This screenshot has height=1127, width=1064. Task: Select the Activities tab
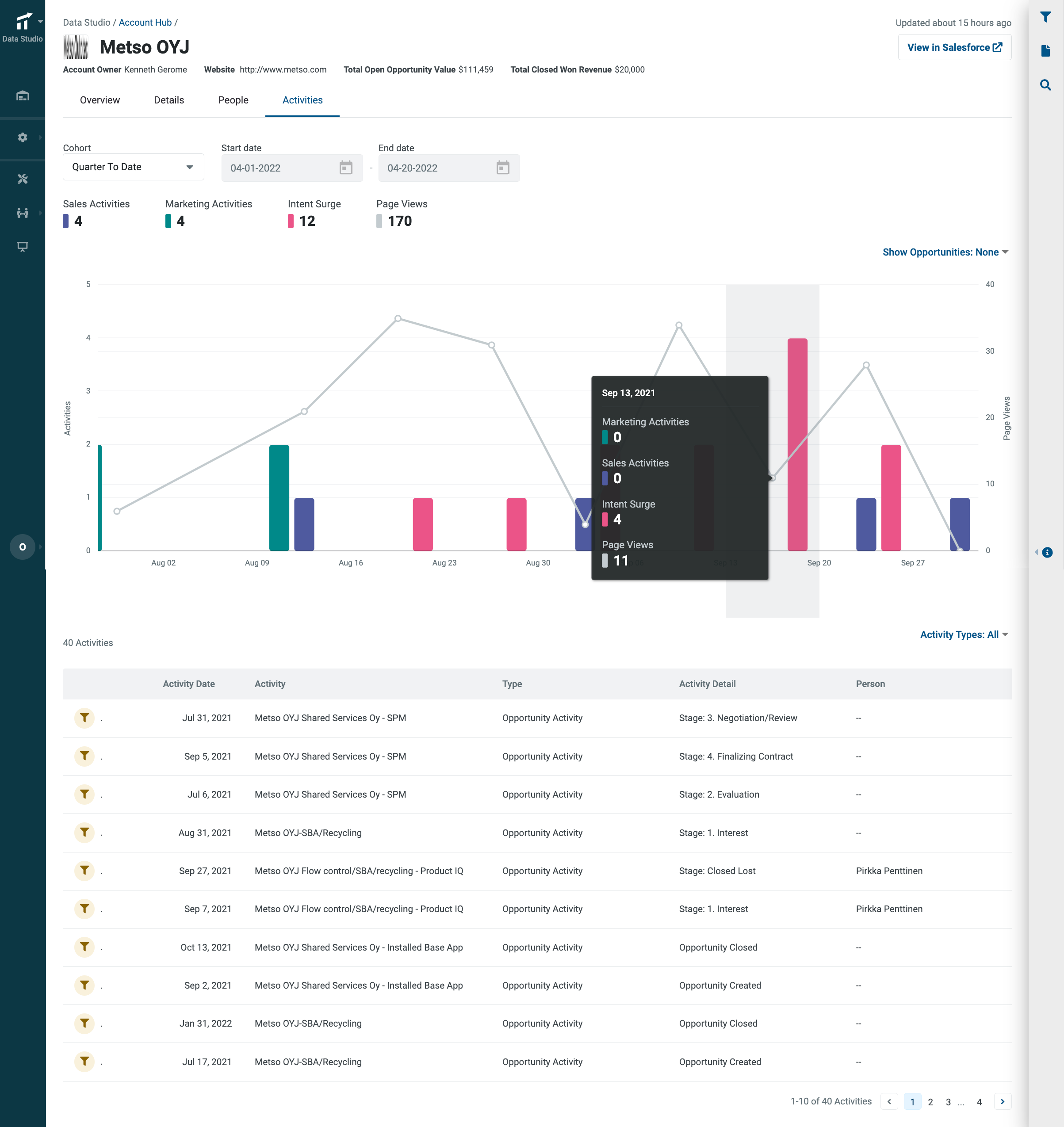pyautogui.click(x=302, y=100)
